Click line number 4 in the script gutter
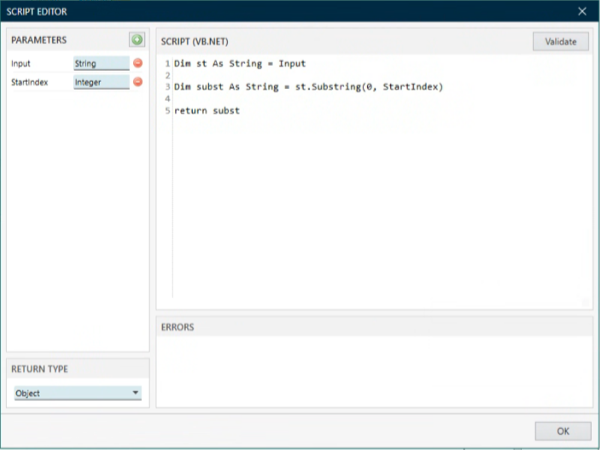600x450 pixels. [x=167, y=99]
